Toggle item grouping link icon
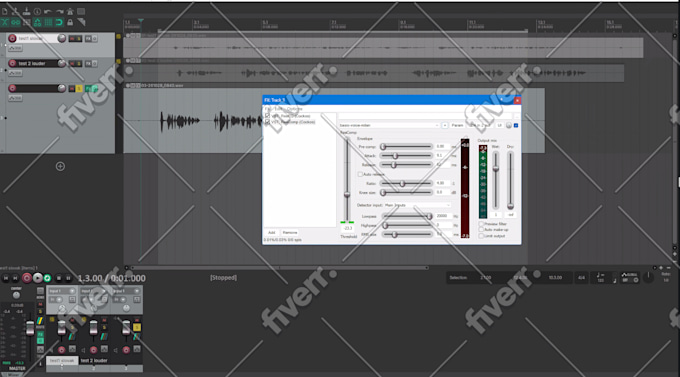680x377 pixels. tap(16, 22)
